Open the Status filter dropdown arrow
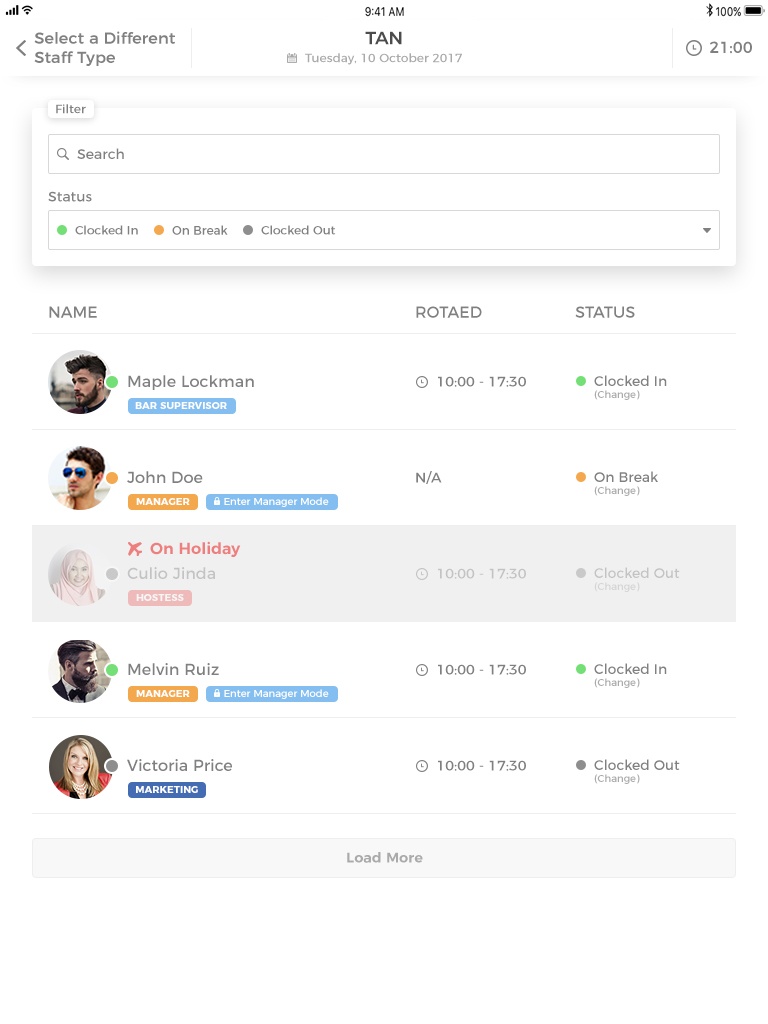The height and width of the screenshot is (1024, 768). pyautogui.click(x=707, y=230)
